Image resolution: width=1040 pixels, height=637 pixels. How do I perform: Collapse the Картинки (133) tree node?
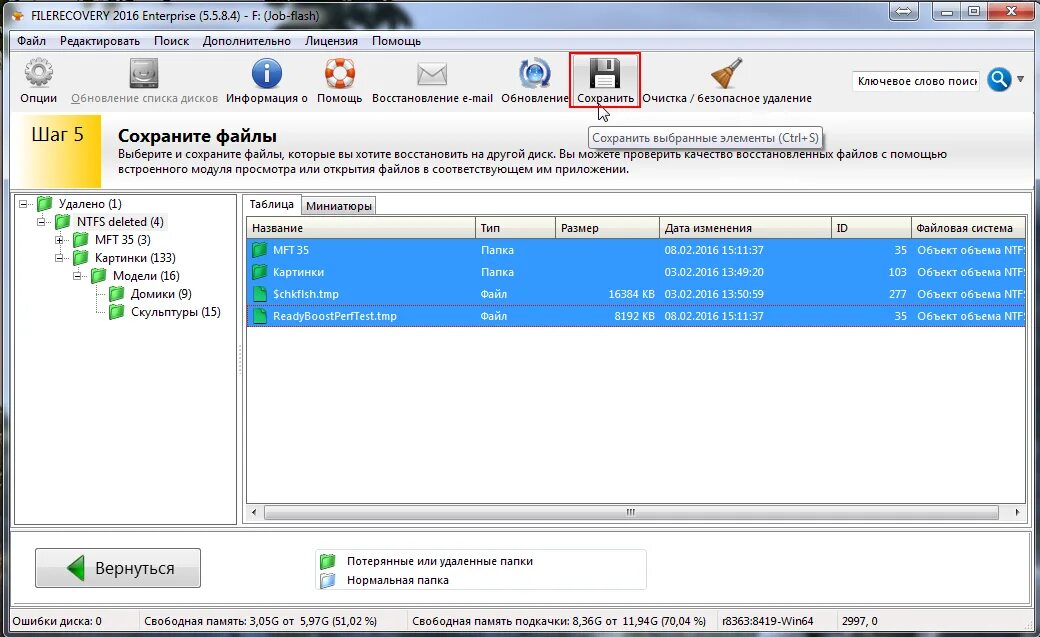(x=59, y=257)
